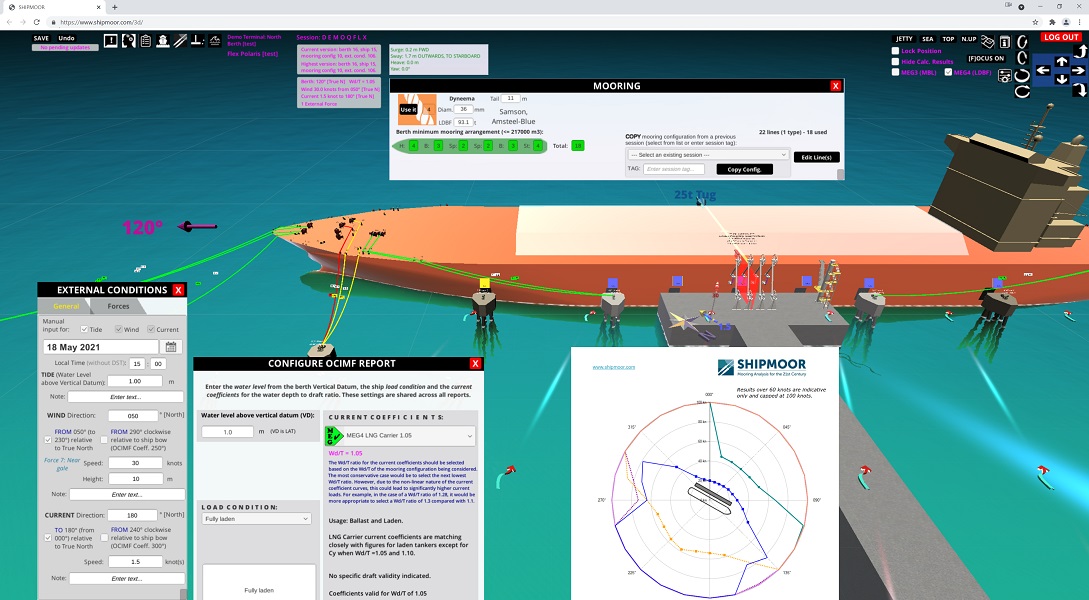Click the browser reload icon

coord(36,22)
